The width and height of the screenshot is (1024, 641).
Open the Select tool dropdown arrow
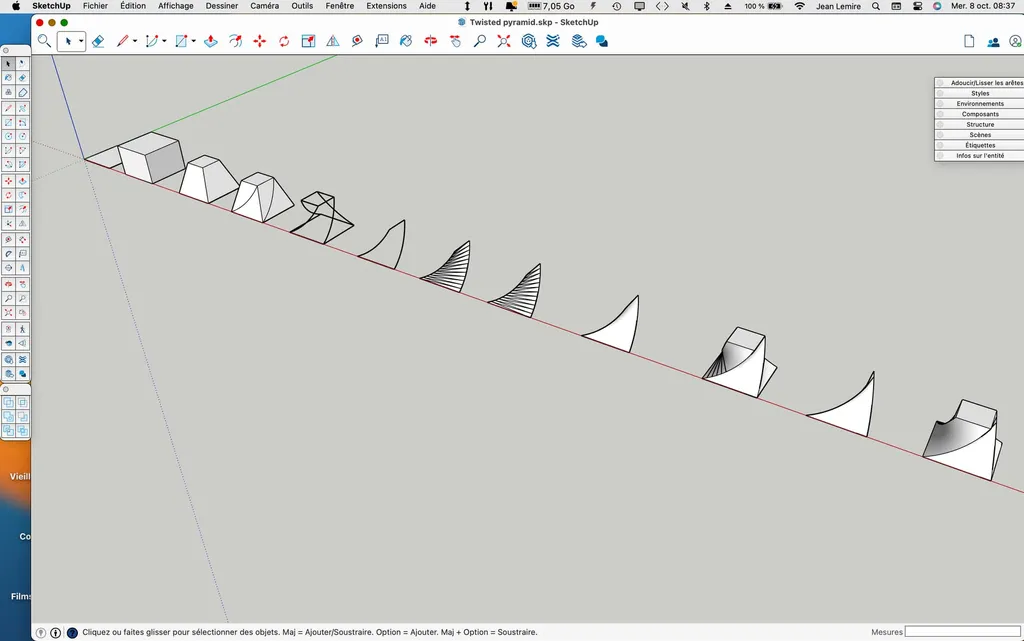pyautogui.click(x=81, y=41)
